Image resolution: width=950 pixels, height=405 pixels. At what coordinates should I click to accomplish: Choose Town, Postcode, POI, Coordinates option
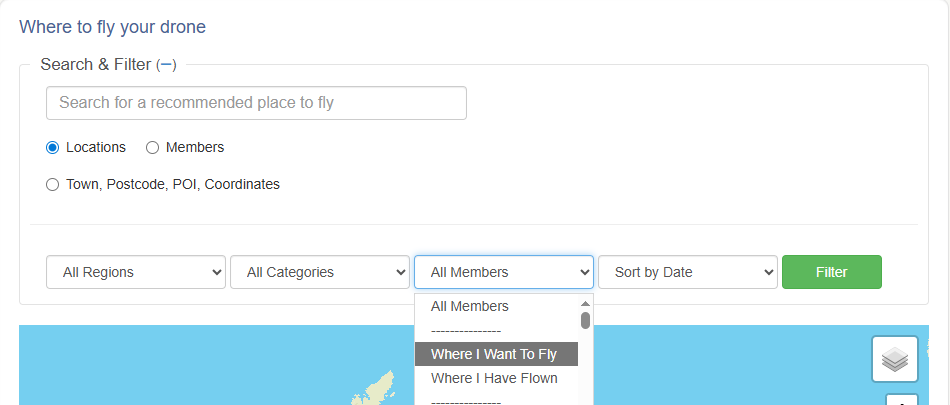53,184
